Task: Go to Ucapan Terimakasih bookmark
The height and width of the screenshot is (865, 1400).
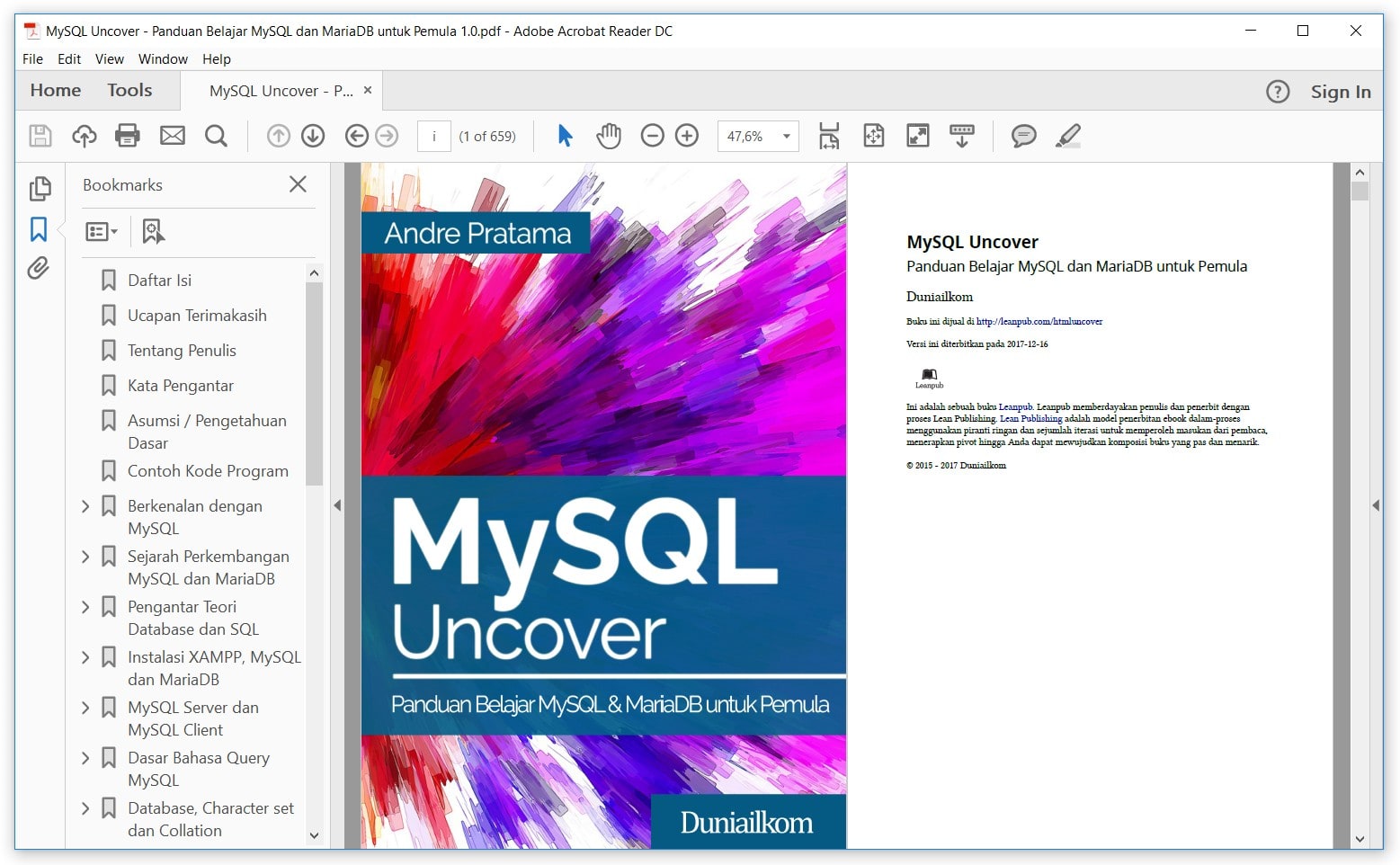Action: (197, 316)
